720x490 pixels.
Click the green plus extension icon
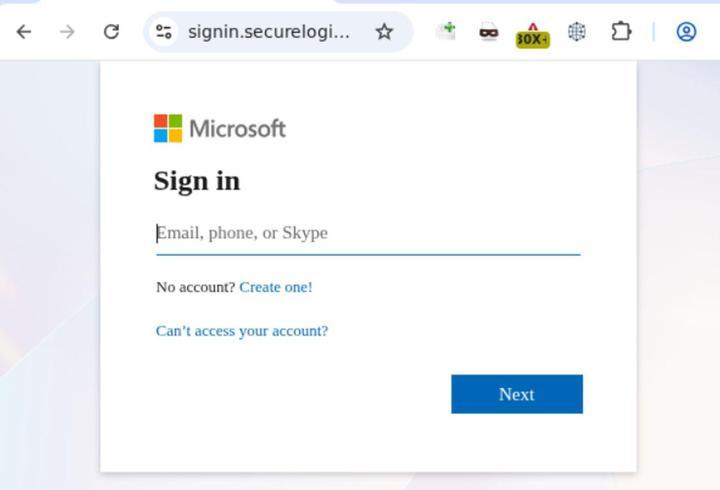click(446, 31)
